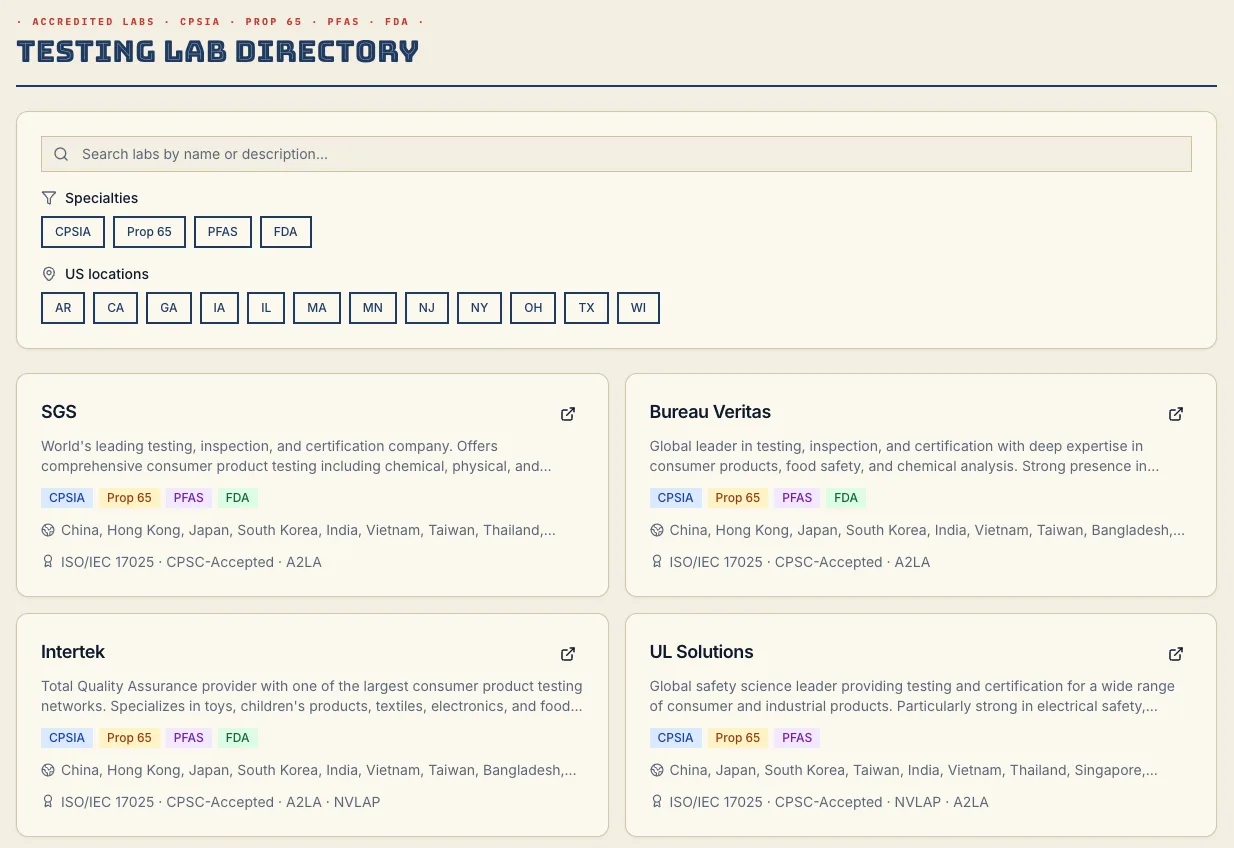Open Bureau Veritas external link icon

(x=1176, y=414)
